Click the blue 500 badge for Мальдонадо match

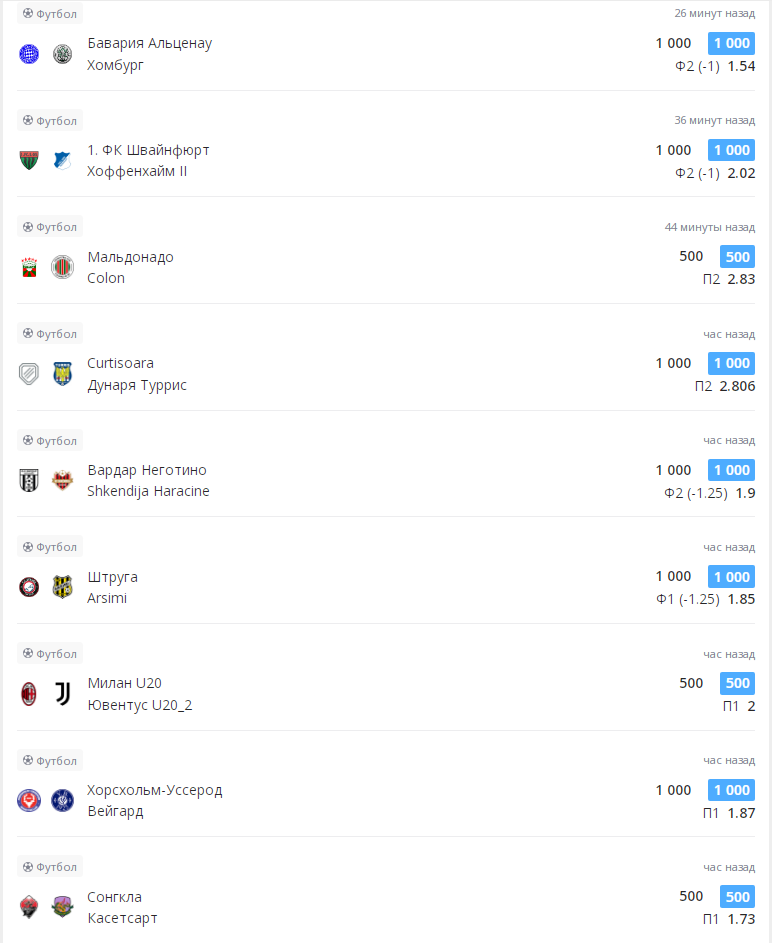[737, 256]
